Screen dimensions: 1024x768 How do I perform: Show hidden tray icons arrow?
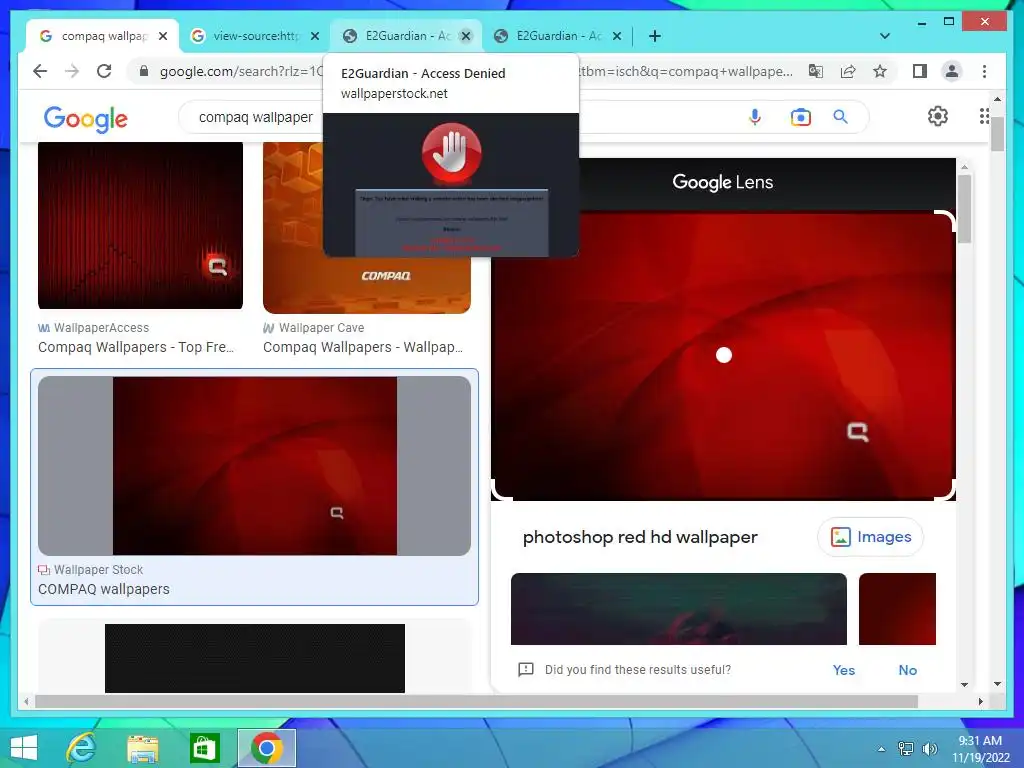click(x=881, y=748)
